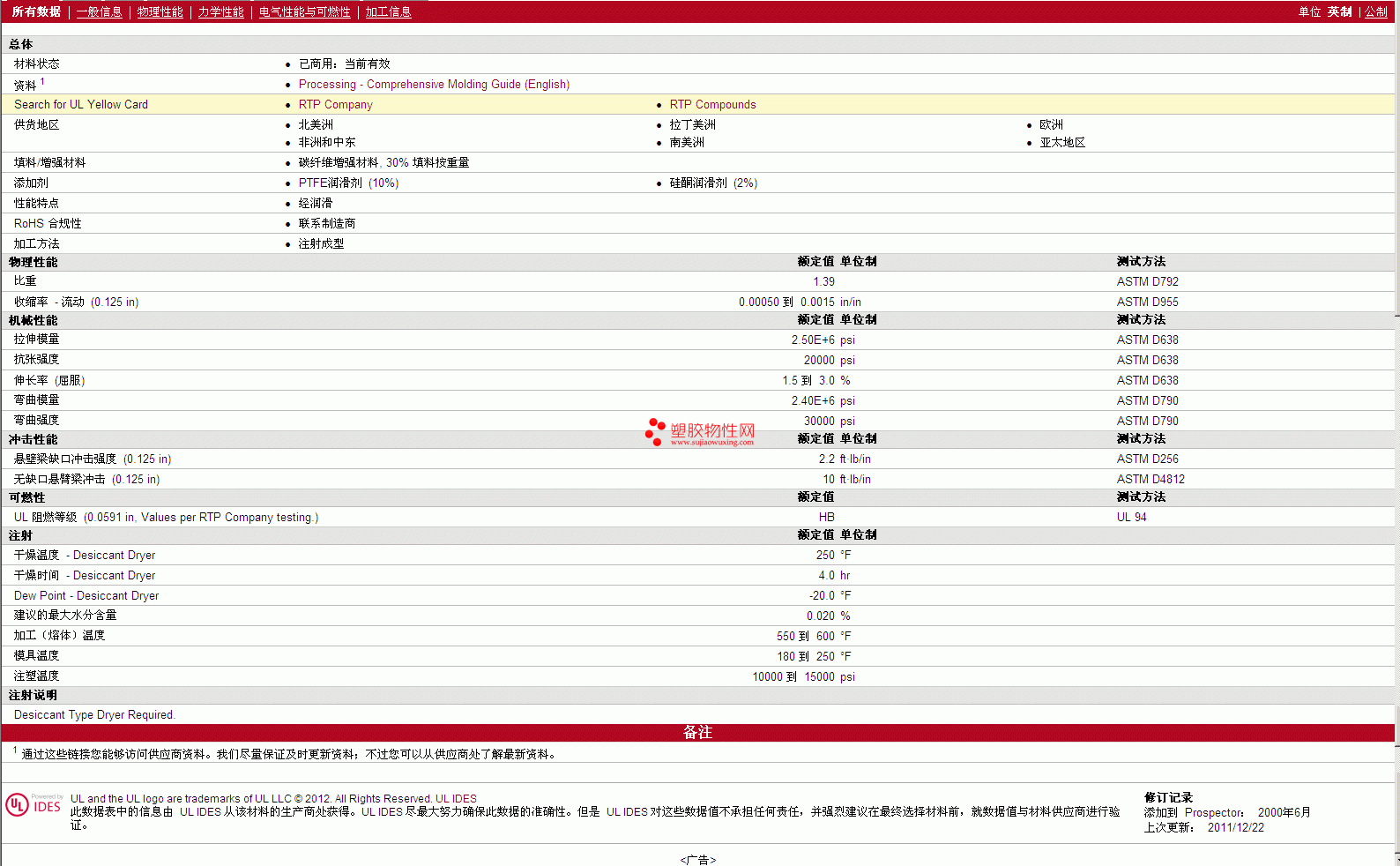The image size is (1400, 866).
Task: Click the 资料 footnote 1 superscript
Action: [x=42, y=81]
